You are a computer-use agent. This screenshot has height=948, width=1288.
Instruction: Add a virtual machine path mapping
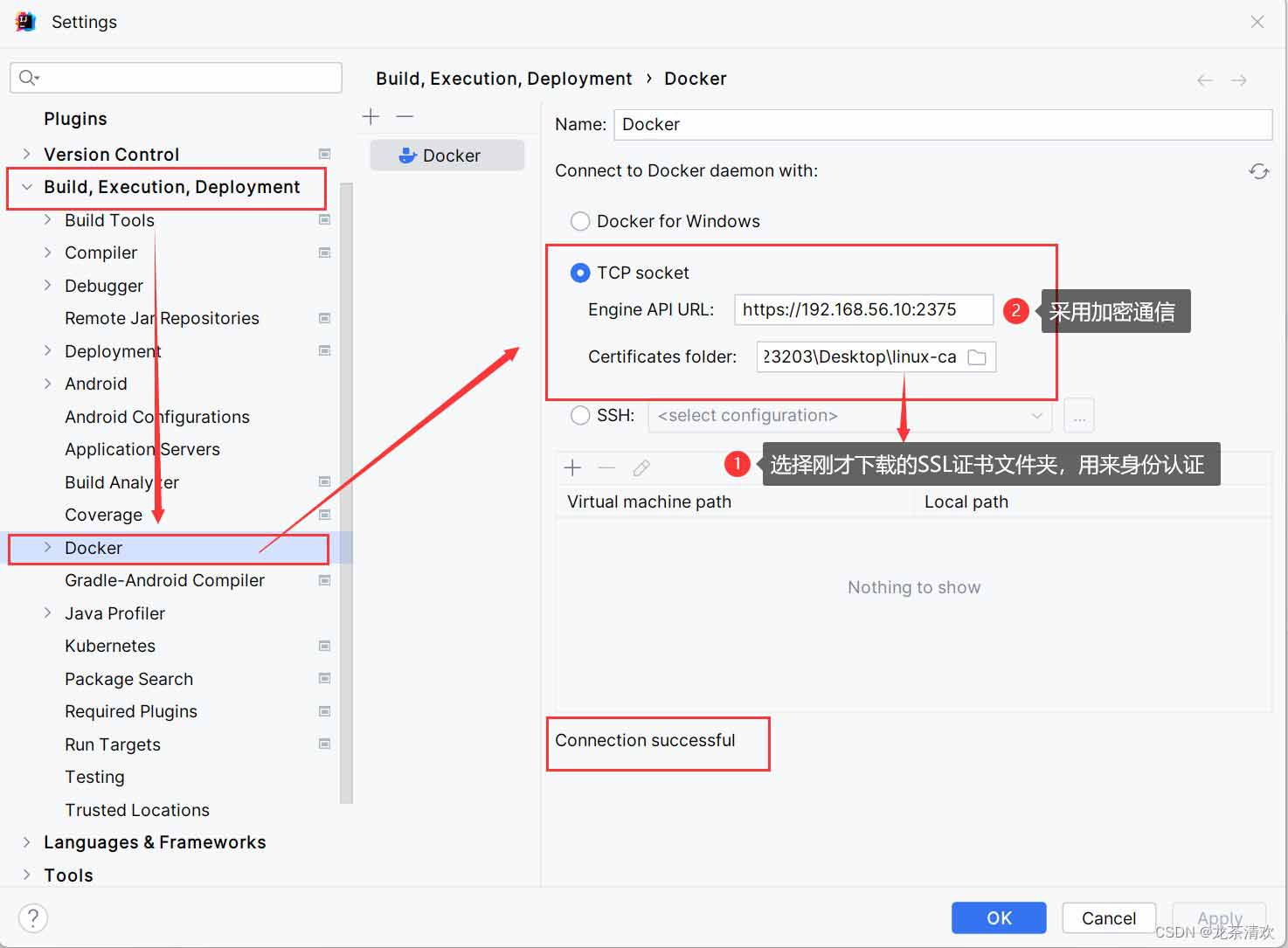coord(572,467)
